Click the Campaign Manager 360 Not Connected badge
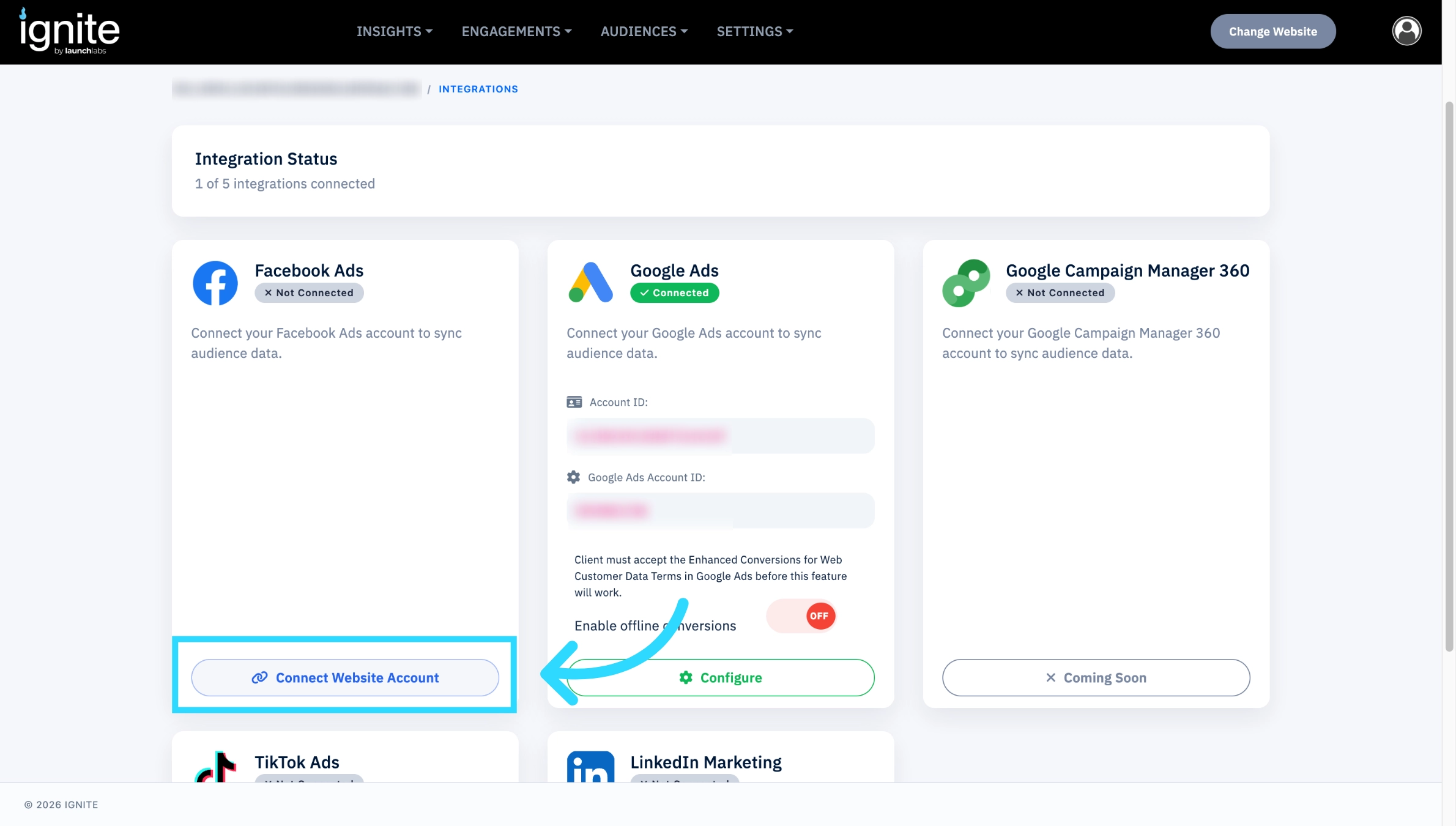 click(1060, 293)
